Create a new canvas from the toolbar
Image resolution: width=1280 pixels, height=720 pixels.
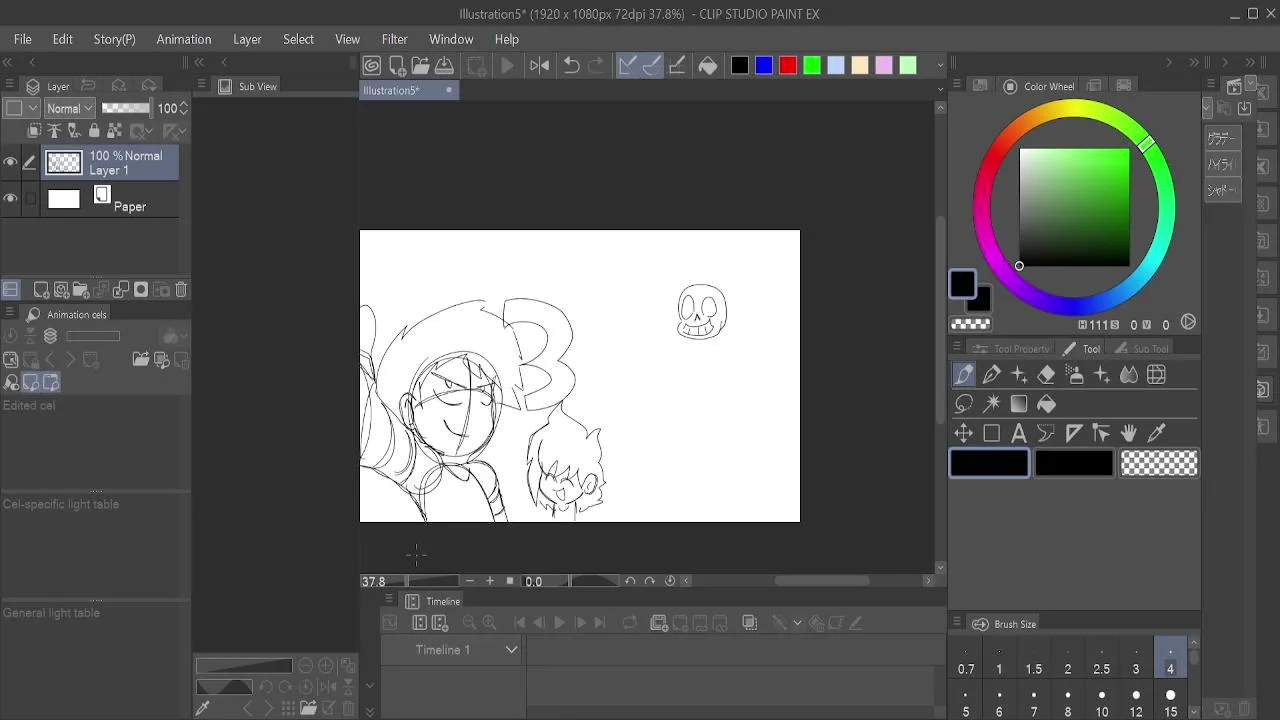pyautogui.click(x=397, y=66)
